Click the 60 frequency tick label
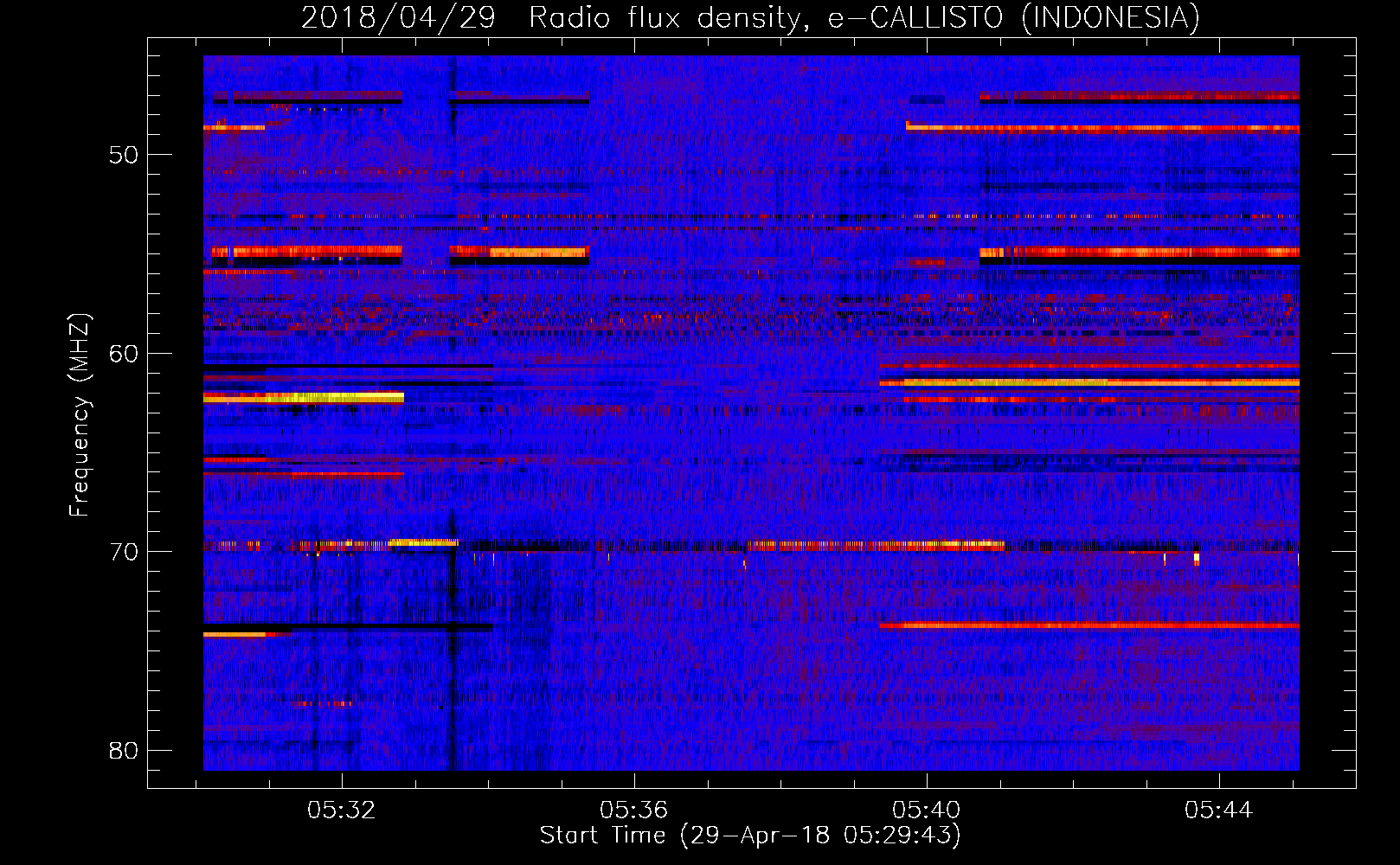The width and height of the screenshot is (1400, 865). 124,354
